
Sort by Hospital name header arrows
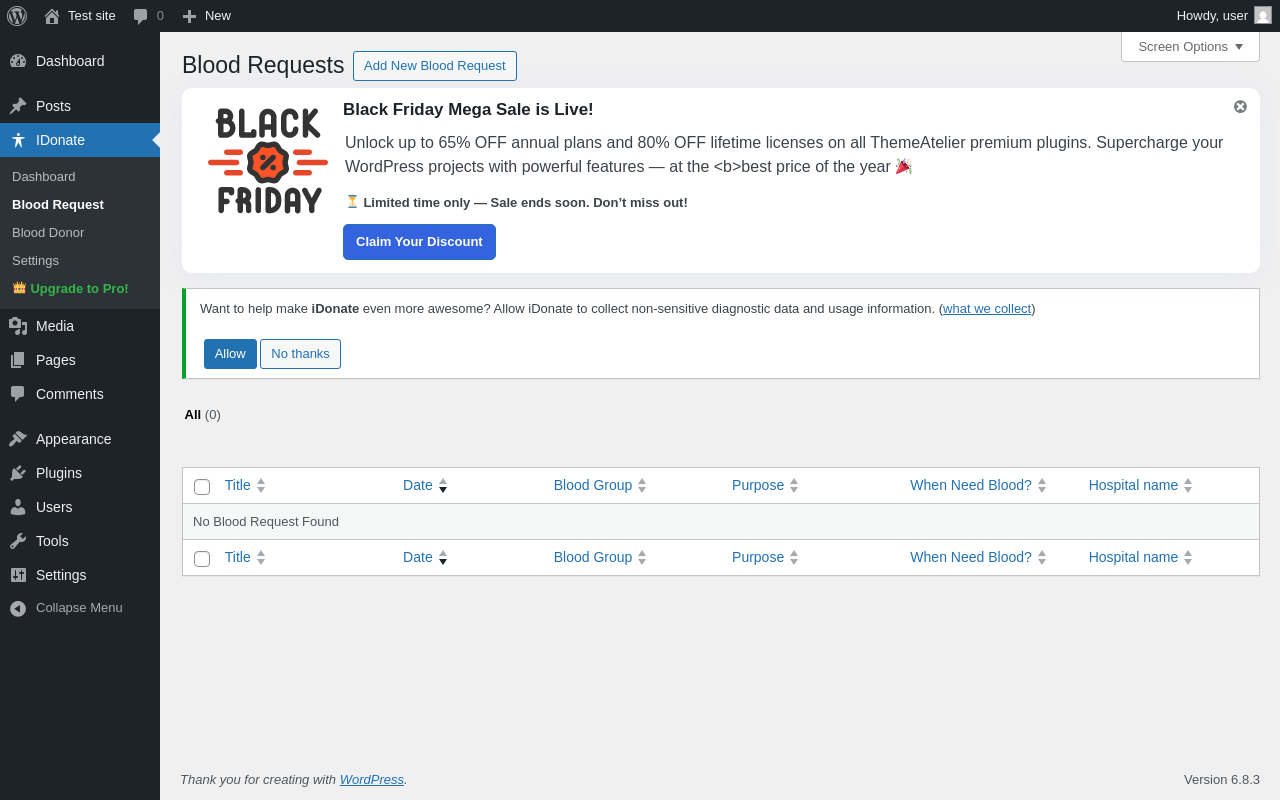click(1188, 485)
